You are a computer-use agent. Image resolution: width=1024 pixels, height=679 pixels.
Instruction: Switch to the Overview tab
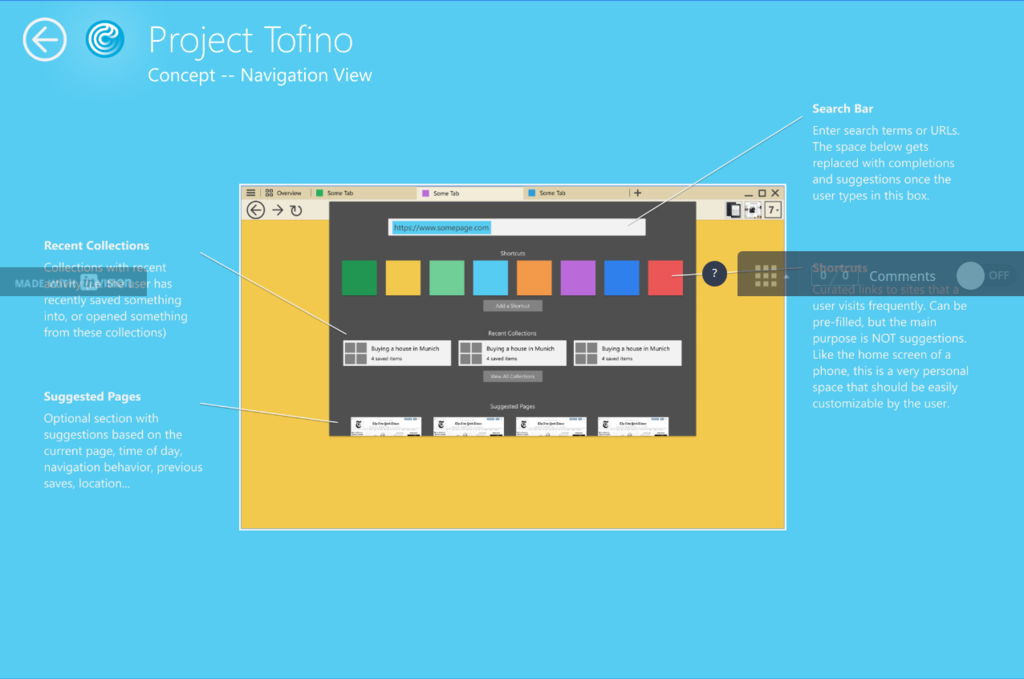point(283,193)
